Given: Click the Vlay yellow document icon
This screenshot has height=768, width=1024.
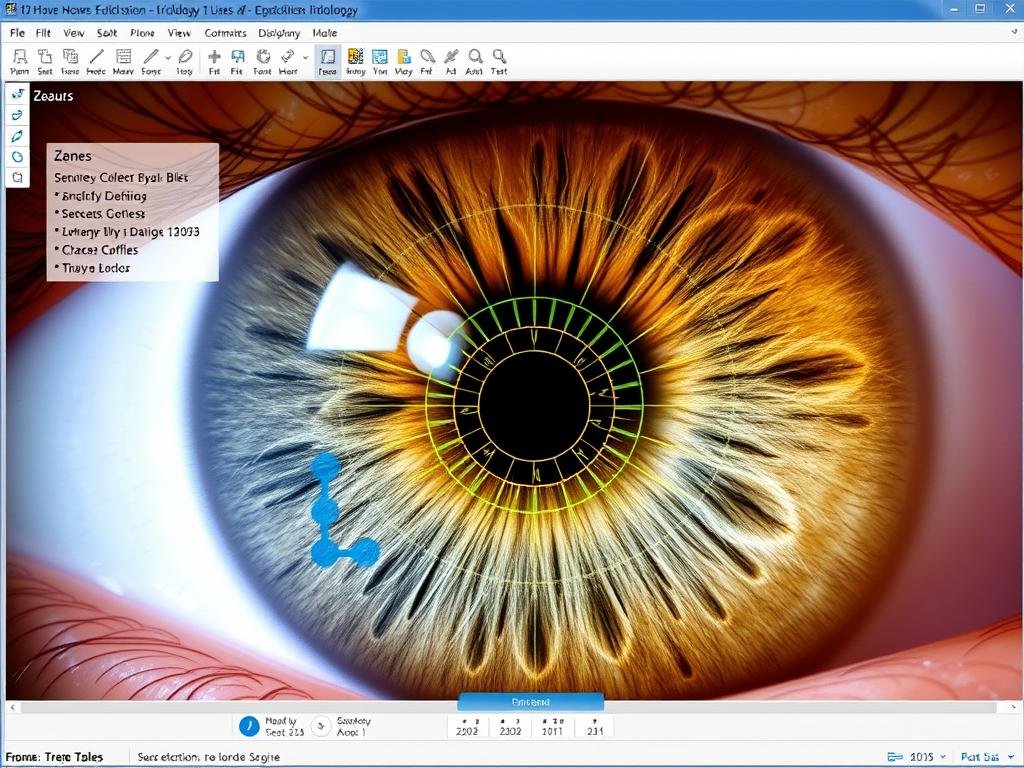Looking at the screenshot, I should point(404,57).
